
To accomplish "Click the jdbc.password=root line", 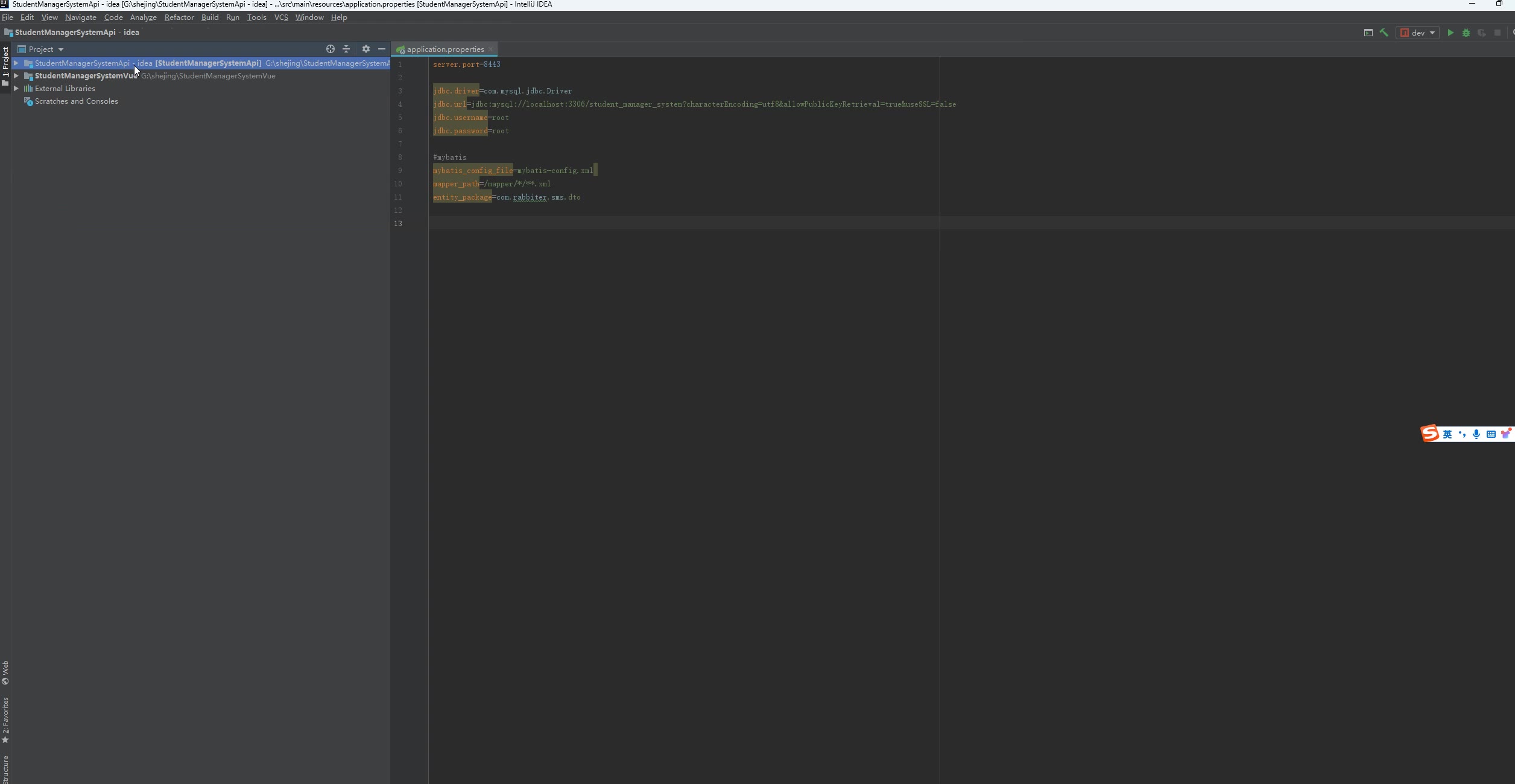I will [x=470, y=130].
